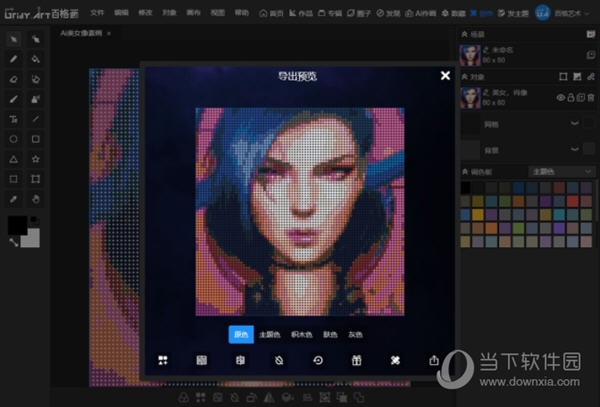Click the user avatar at top right
This screenshot has height=407, width=600.
point(542,13)
